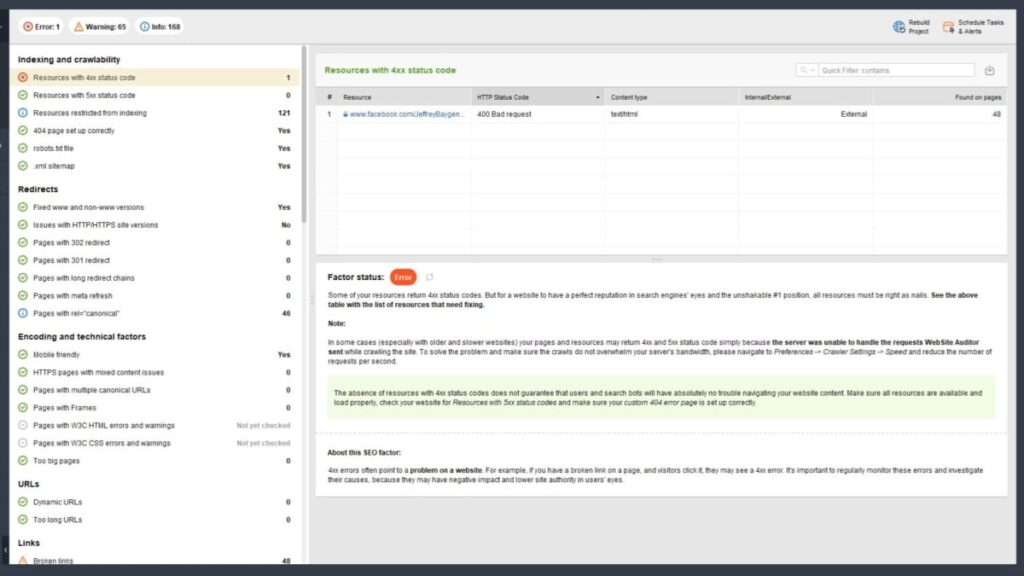Select Dynamic URLs item
Image resolution: width=1024 pixels, height=576 pixels.
click(x=155, y=502)
